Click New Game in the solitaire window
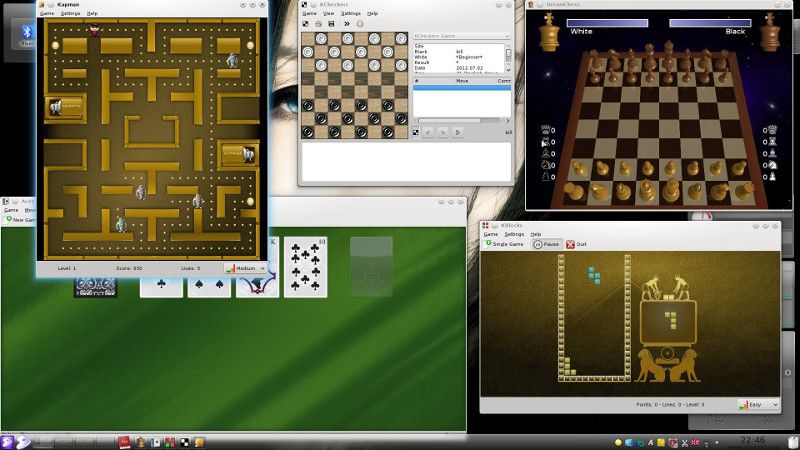800x450 pixels. tap(20, 220)
